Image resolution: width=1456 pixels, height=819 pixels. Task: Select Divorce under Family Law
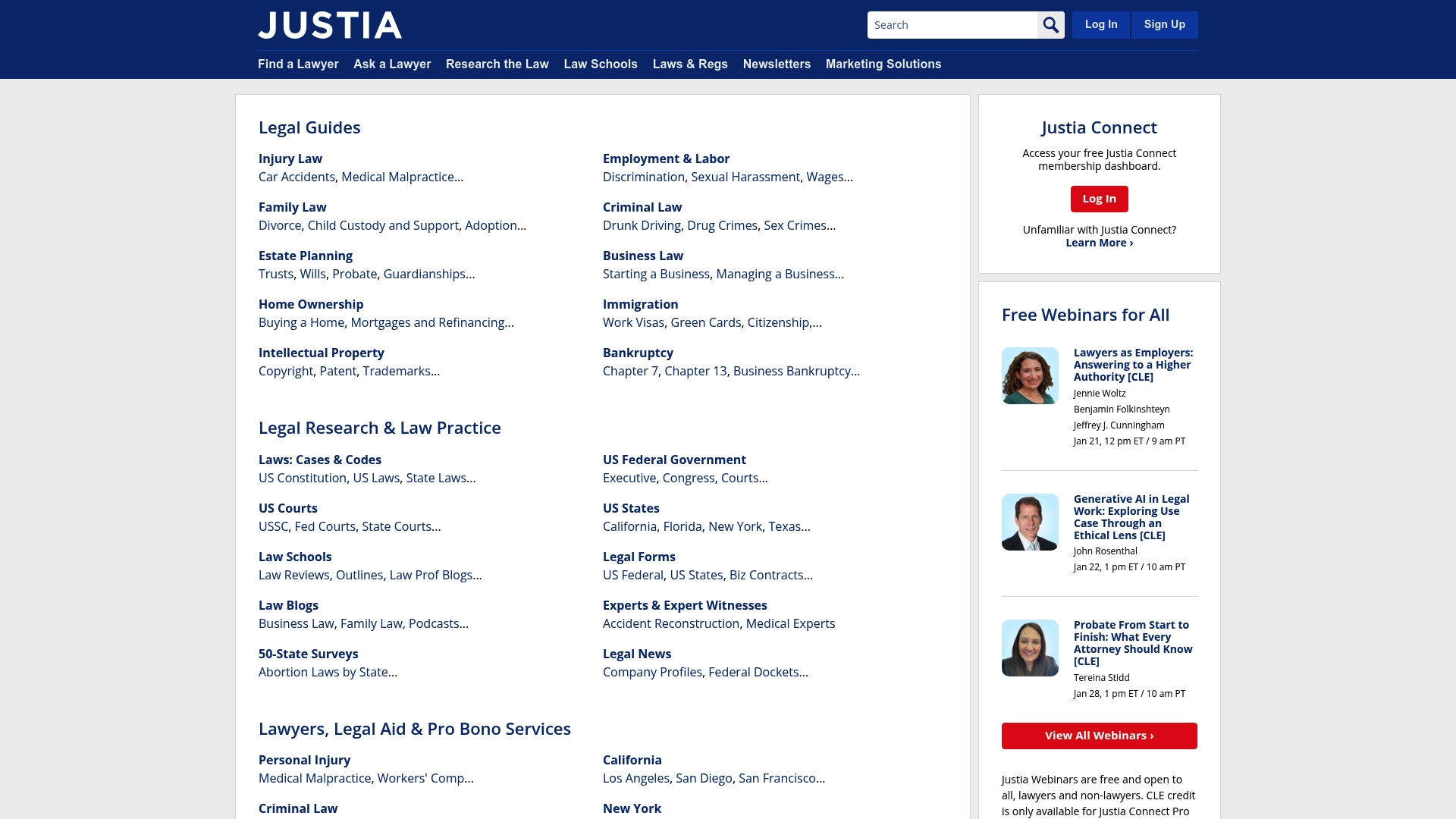click(280, 225)
